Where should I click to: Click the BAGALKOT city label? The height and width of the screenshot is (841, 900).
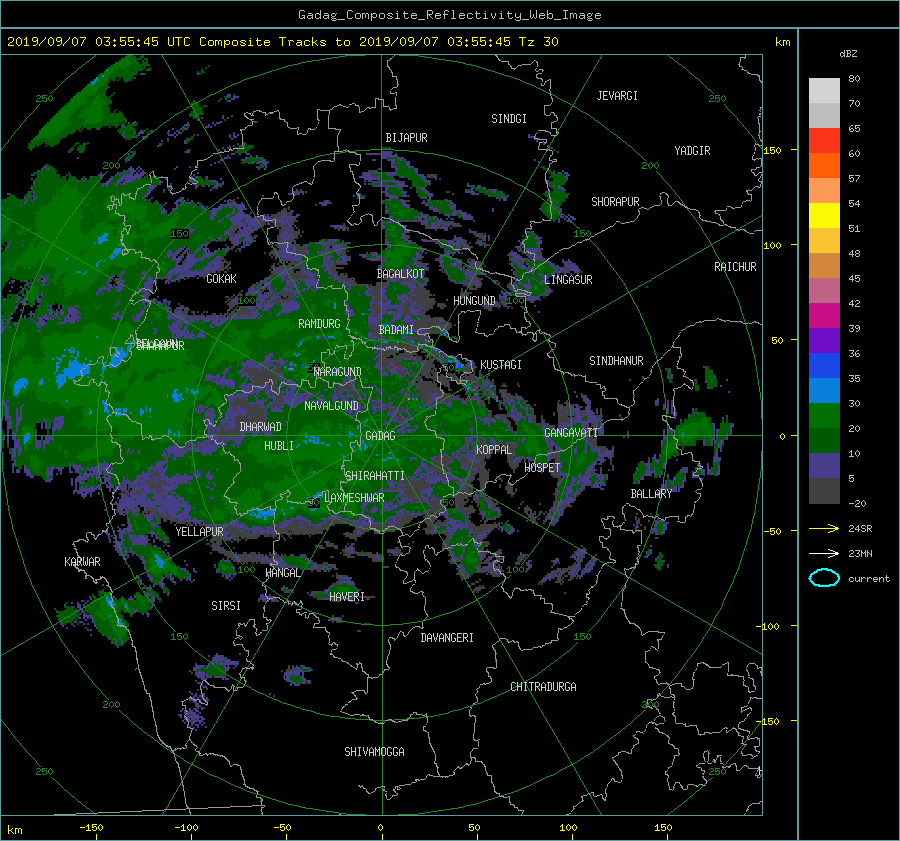tap(400, 274)
